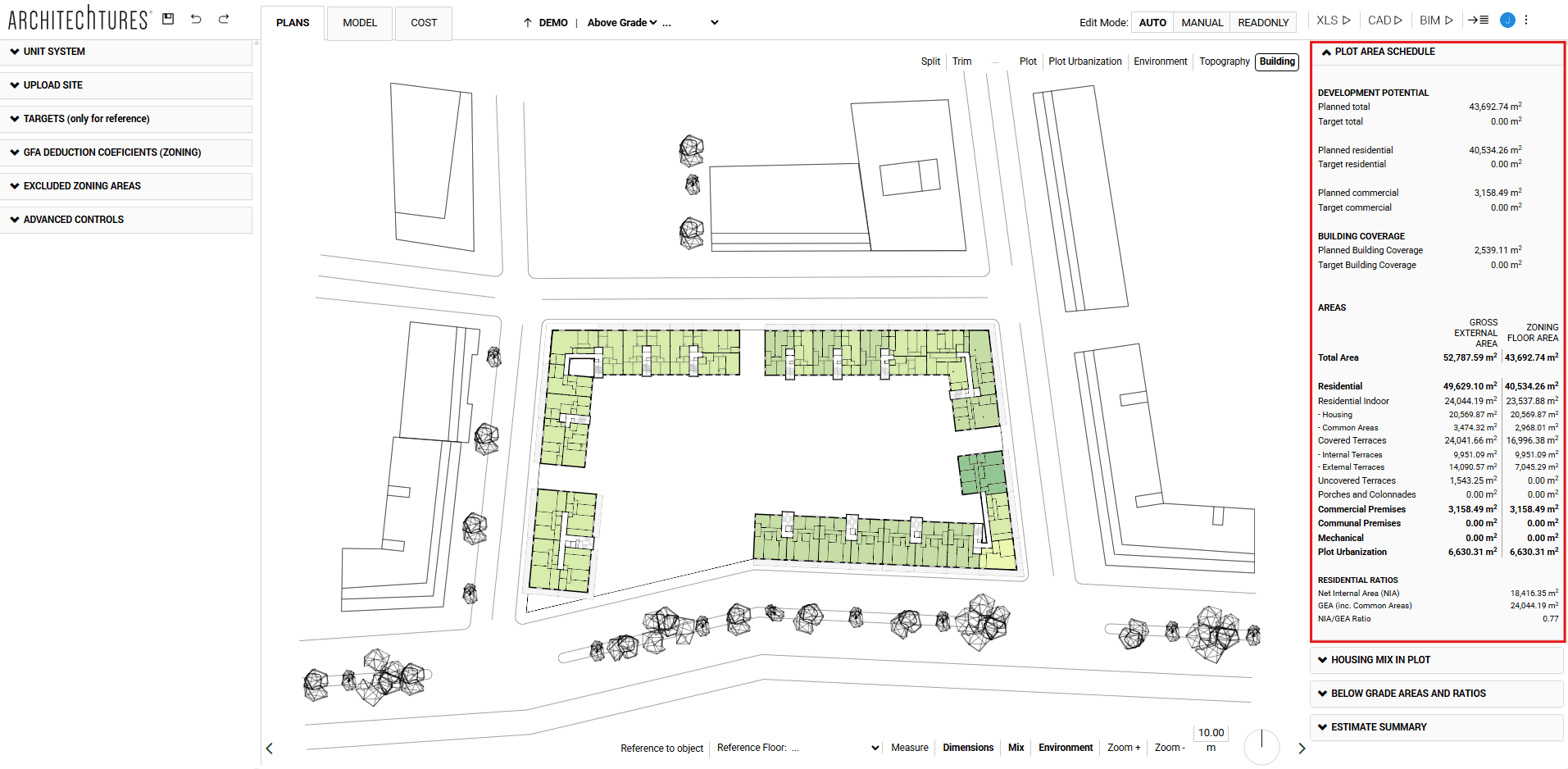Open the COST tab
Image resolution: width=1568 pixels, height=769 pixels.
pyautogui.click(x=423, y=22)
